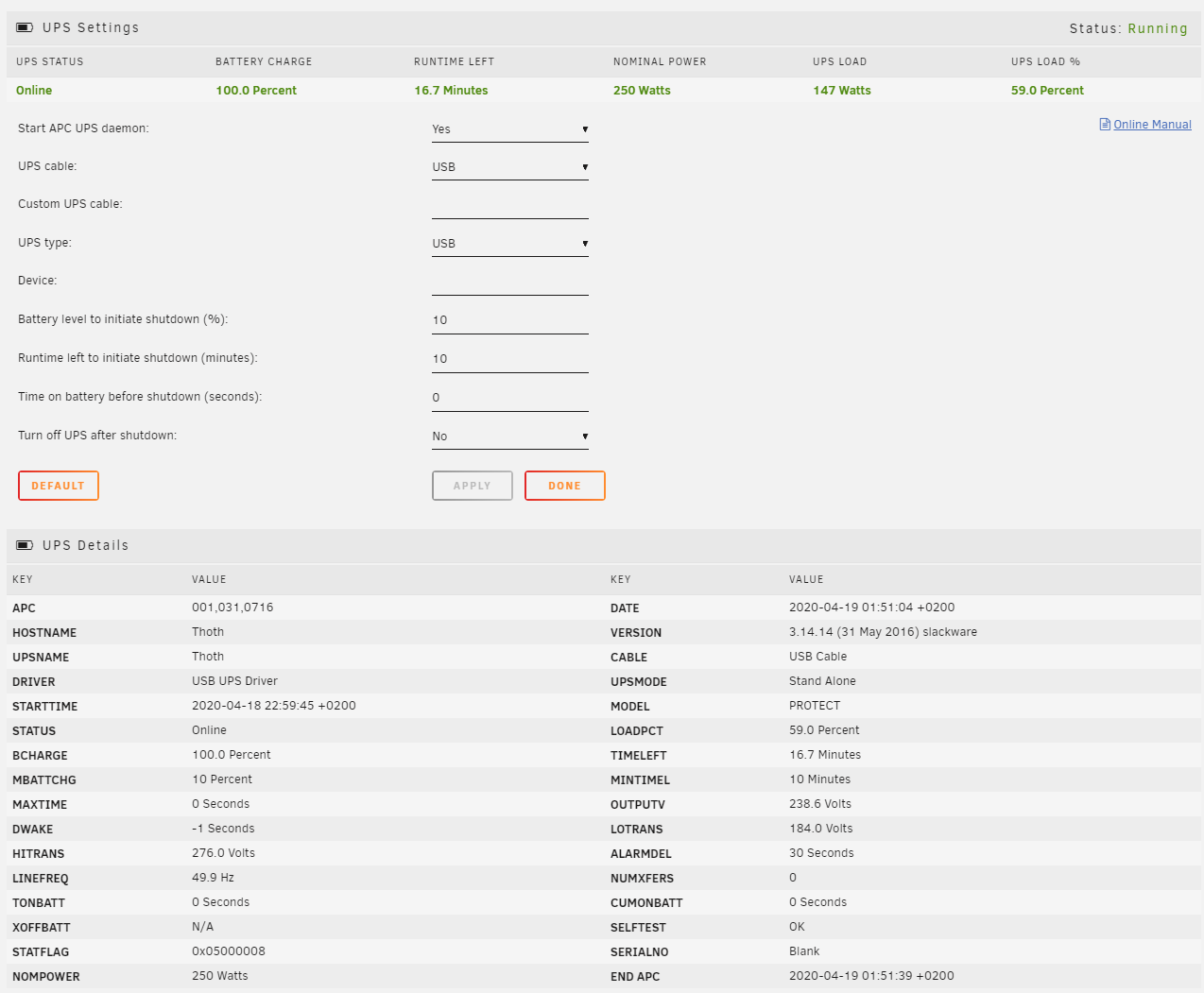Click the SELFTEST value OK
The image size is (1204, 993).
click(797, 927)
